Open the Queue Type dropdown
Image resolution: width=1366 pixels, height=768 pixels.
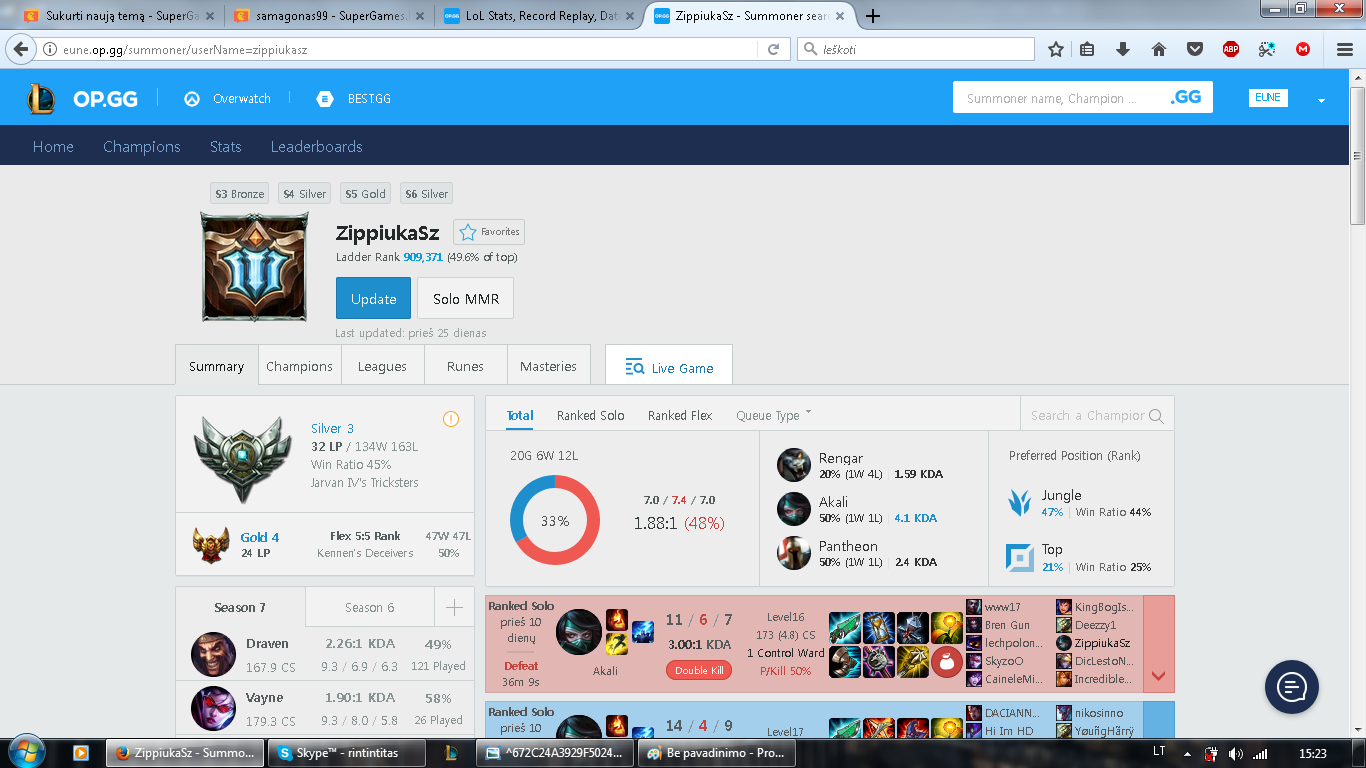click(774, 415)
